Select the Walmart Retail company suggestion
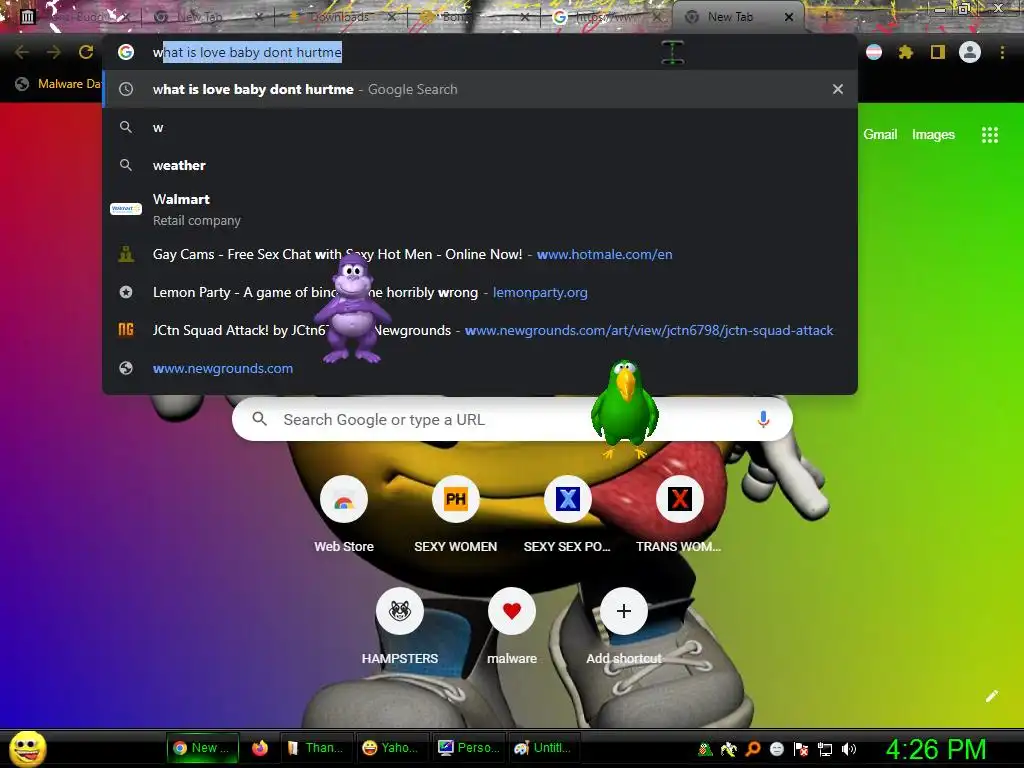1024x768 pixels. (480, 209)
